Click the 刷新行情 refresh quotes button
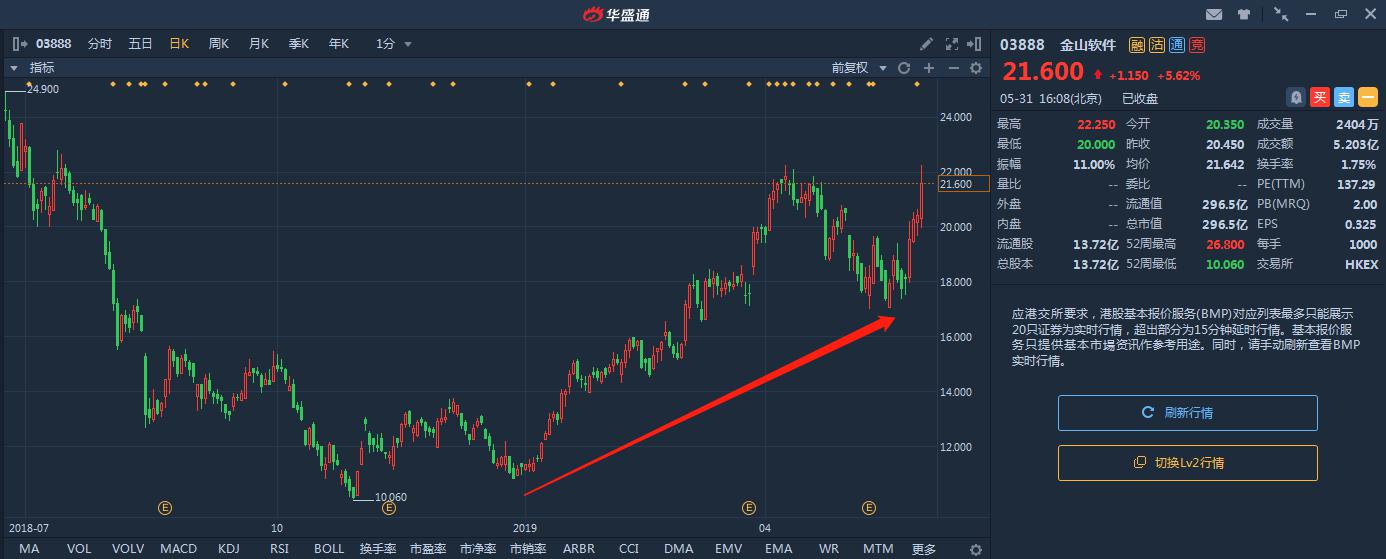 1187,413
